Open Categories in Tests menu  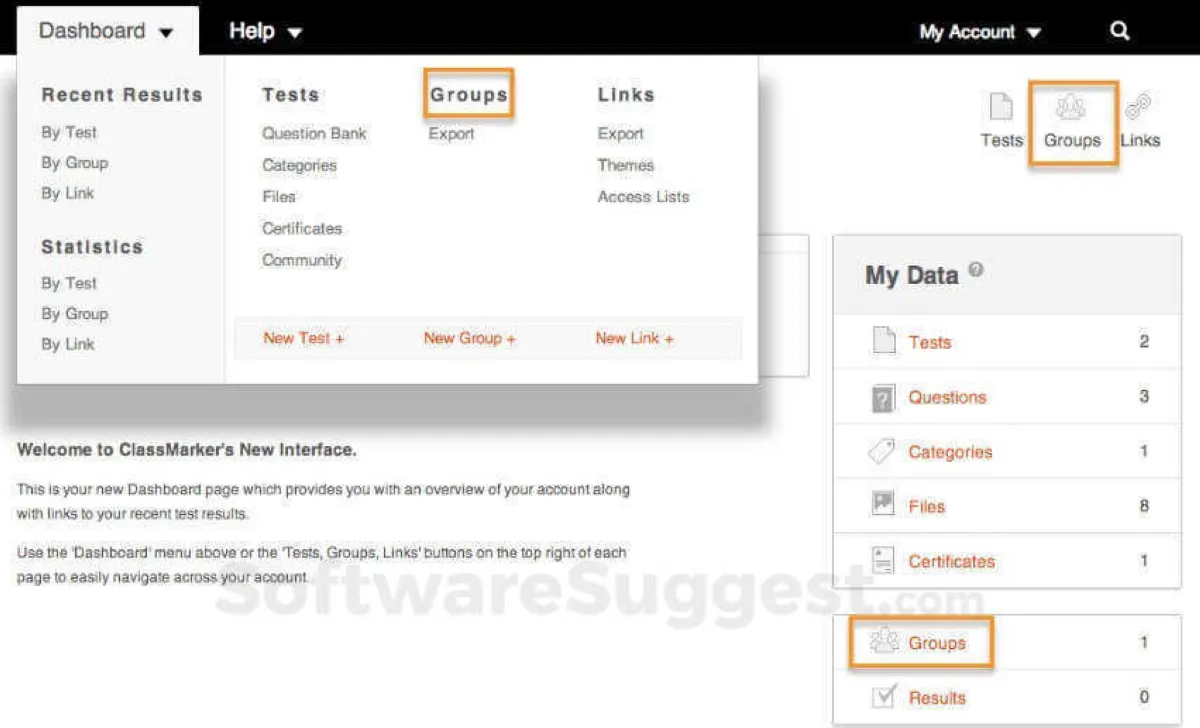(x=299, y=165)
